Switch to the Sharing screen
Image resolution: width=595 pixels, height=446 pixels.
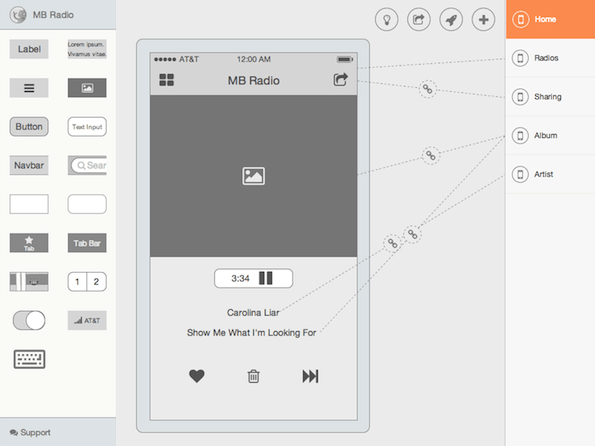[550, 97]
